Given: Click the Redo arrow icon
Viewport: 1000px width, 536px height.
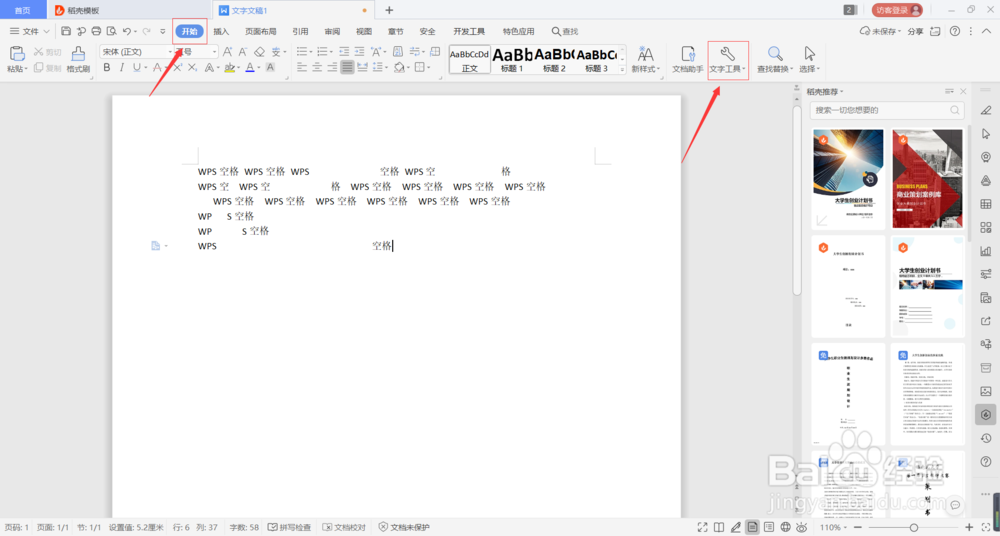Looking at the screenshot, I should (146, 31).
